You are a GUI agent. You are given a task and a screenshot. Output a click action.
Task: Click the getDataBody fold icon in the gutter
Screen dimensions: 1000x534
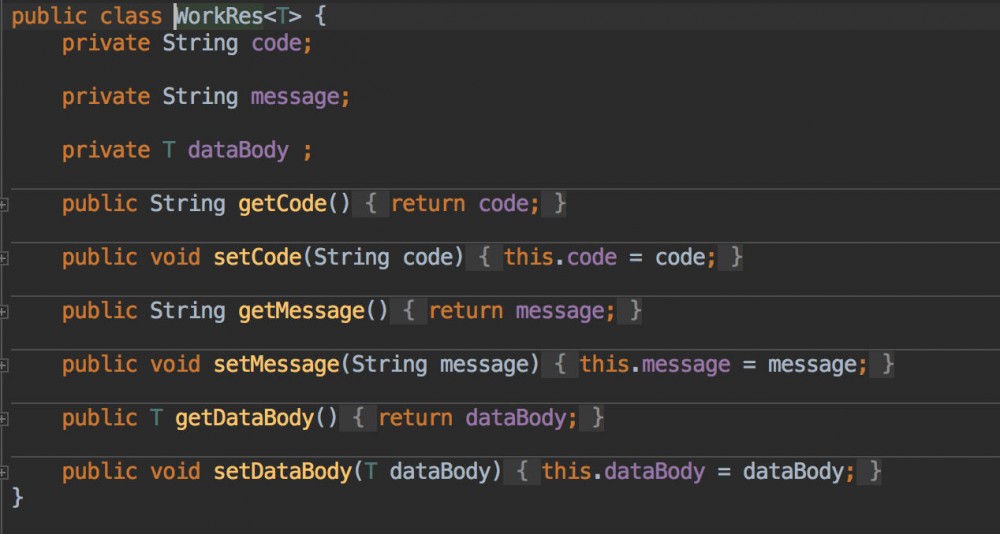pos(4,418)
